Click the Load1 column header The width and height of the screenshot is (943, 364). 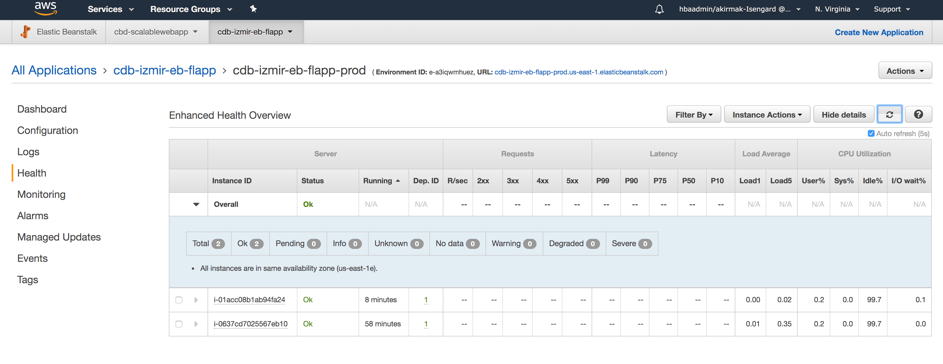coord(750,180)
